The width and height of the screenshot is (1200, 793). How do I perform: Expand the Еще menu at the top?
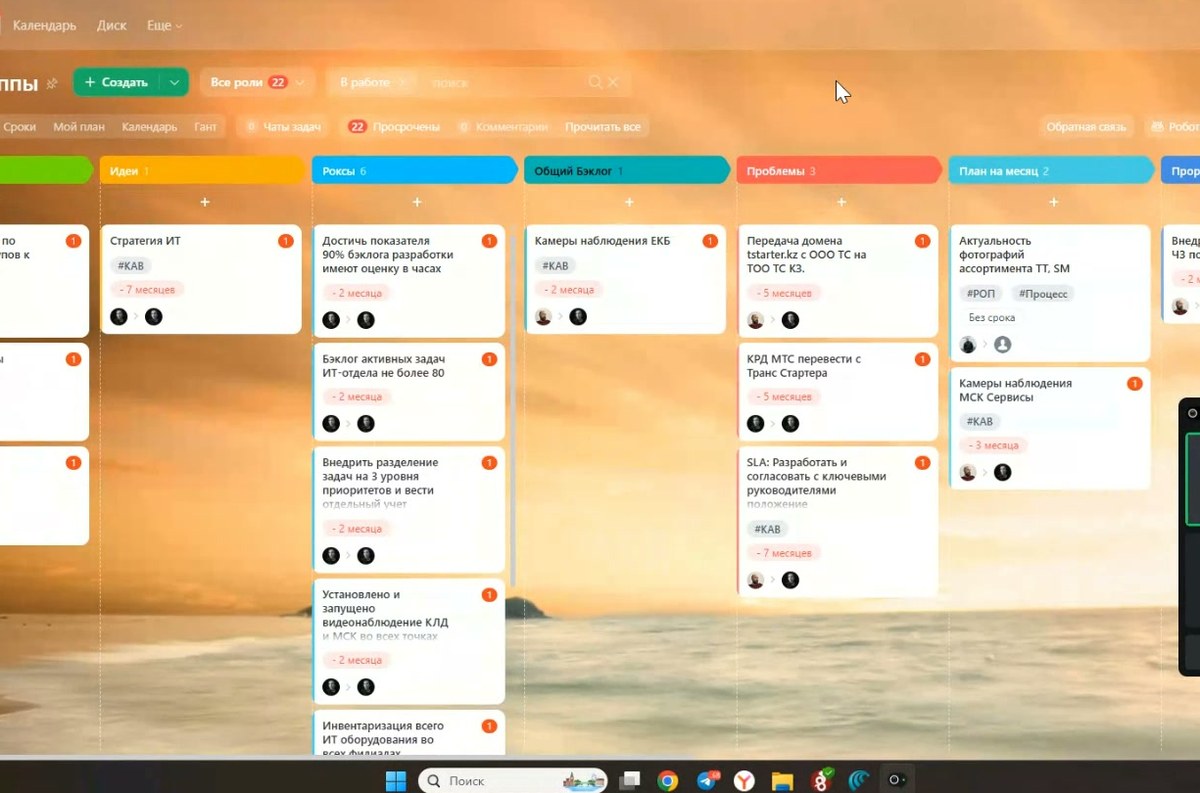tap(164, 25)
